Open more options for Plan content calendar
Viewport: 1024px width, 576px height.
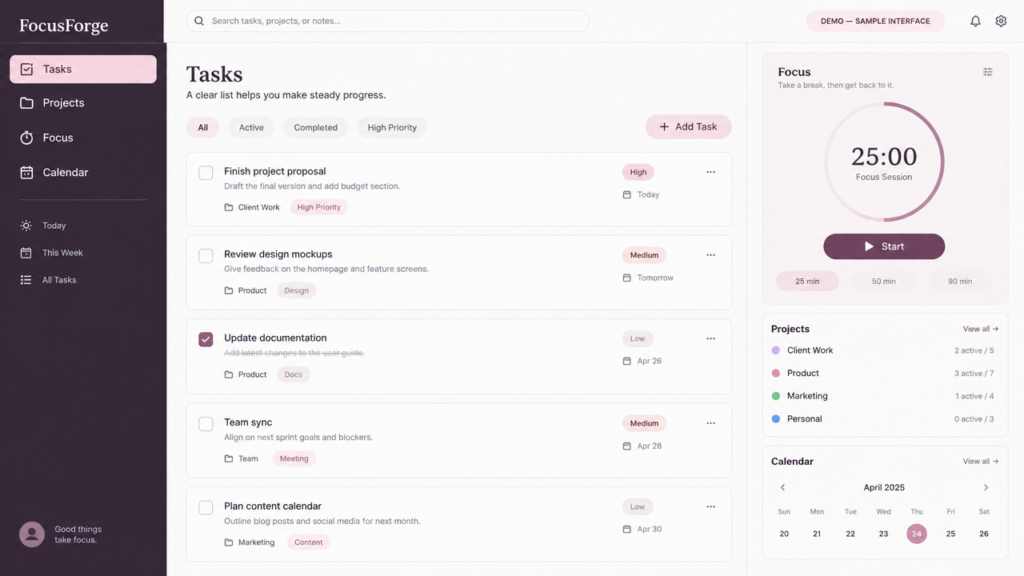pos(711,507)
